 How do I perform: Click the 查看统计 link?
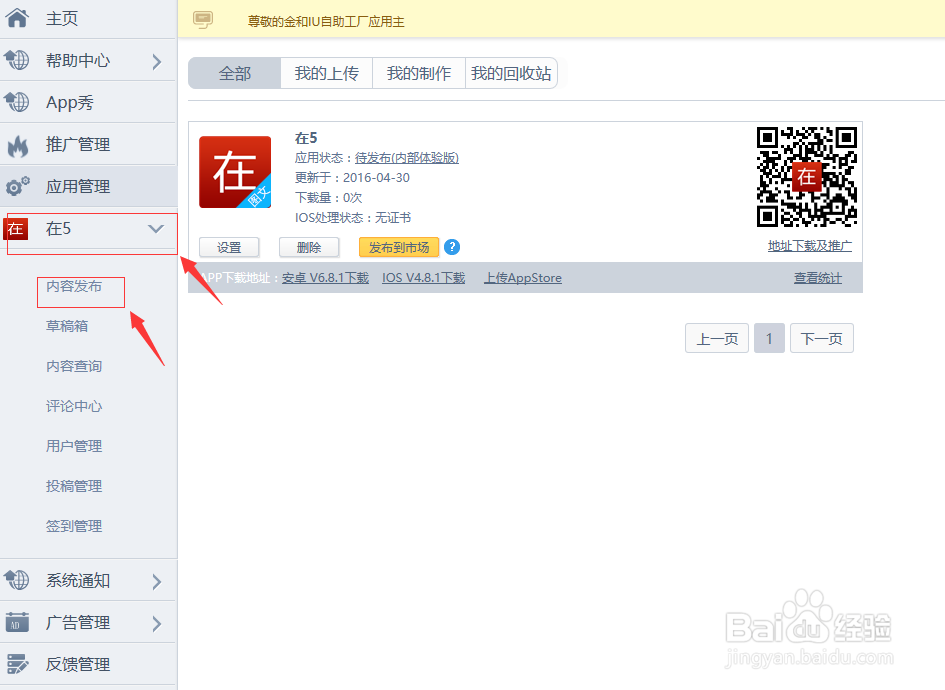(817, 278)
